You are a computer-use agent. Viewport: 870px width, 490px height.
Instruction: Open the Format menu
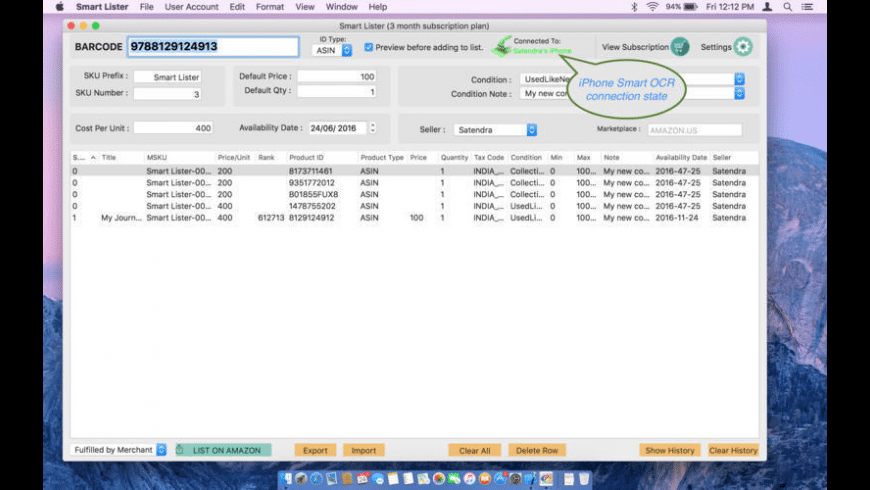pyautogui.click(x=270, y=7)
